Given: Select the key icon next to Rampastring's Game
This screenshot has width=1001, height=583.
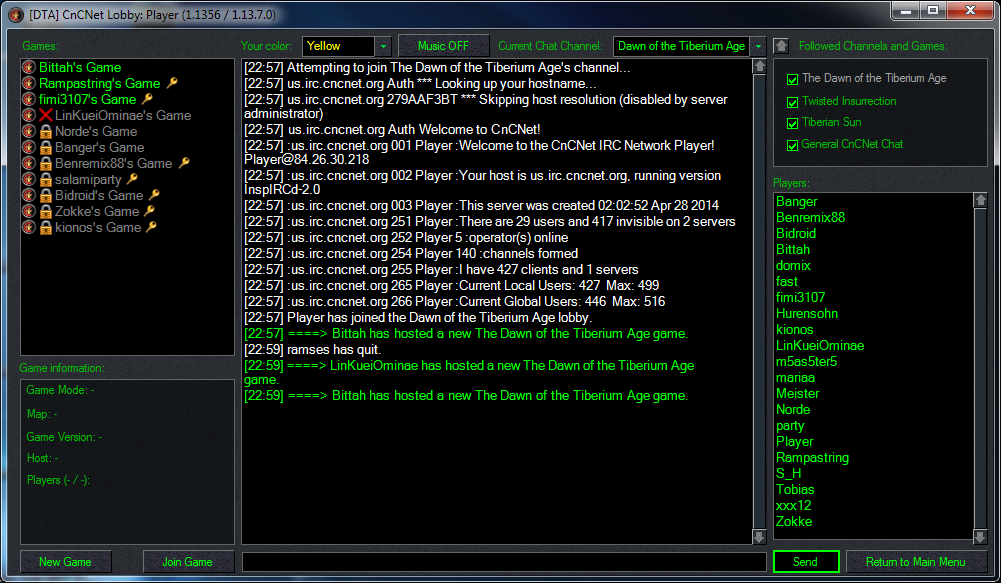Looking at the screenshot, I should pos(172,83).
